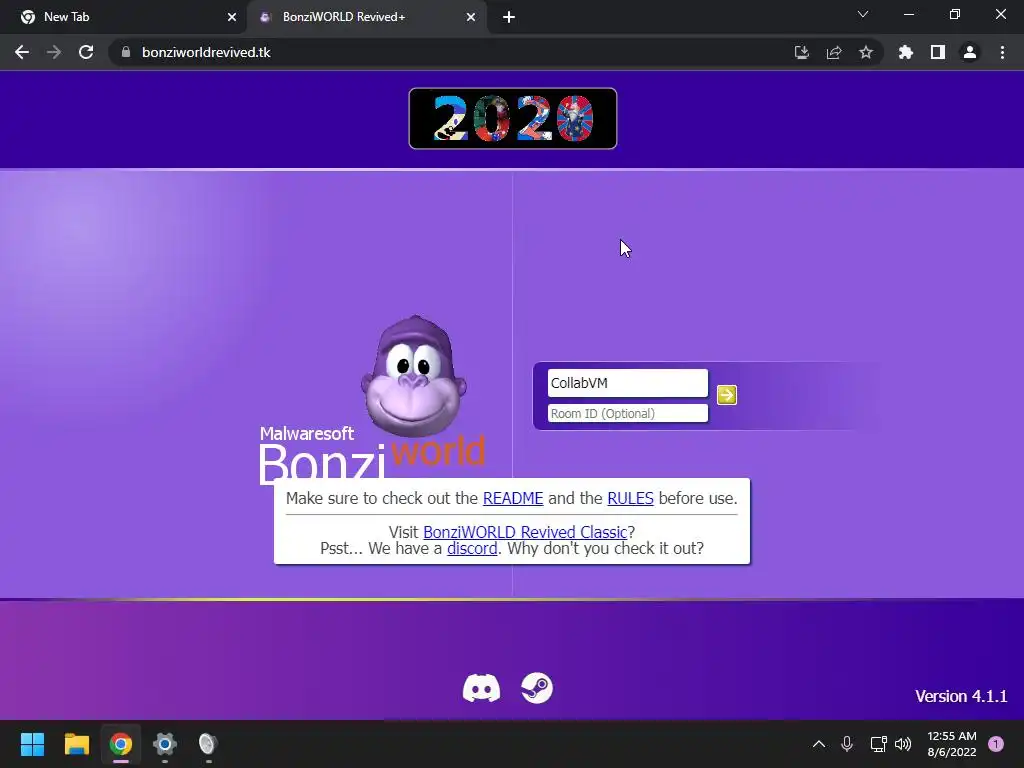The height and width of the screenshot is (768, 1024).
Task: Open the Settings gear in the taskbar
Action: [x=165, y=744]
